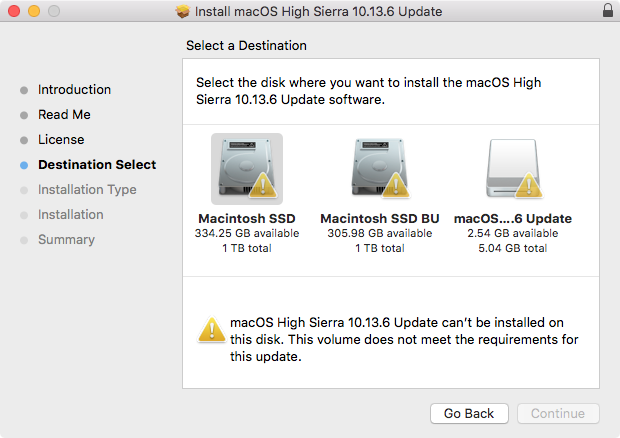This screenshot has height=438, width=620.
Task: Open the Read Me step
Action: pos(64,114)
